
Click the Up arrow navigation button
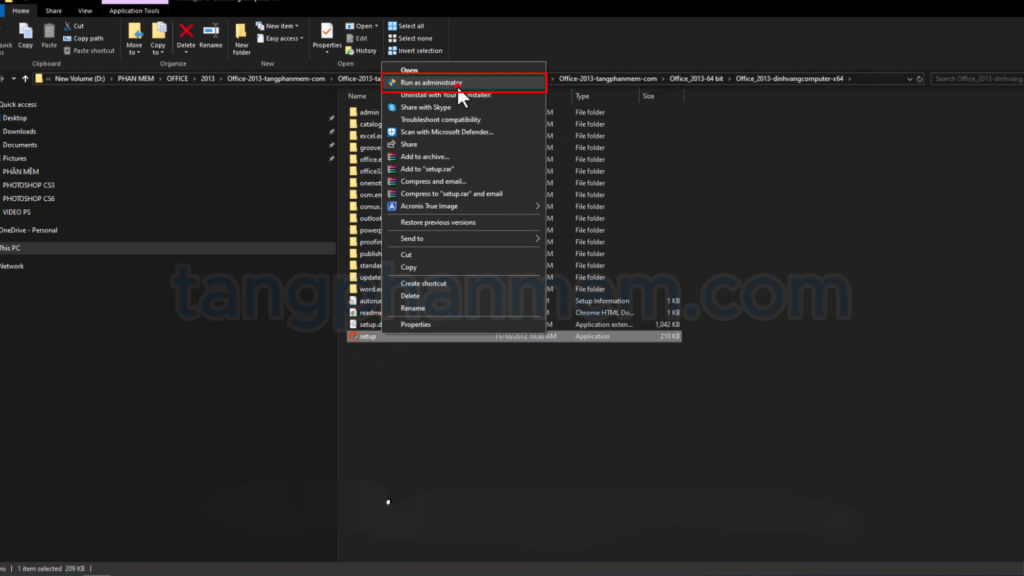[25, 78]
